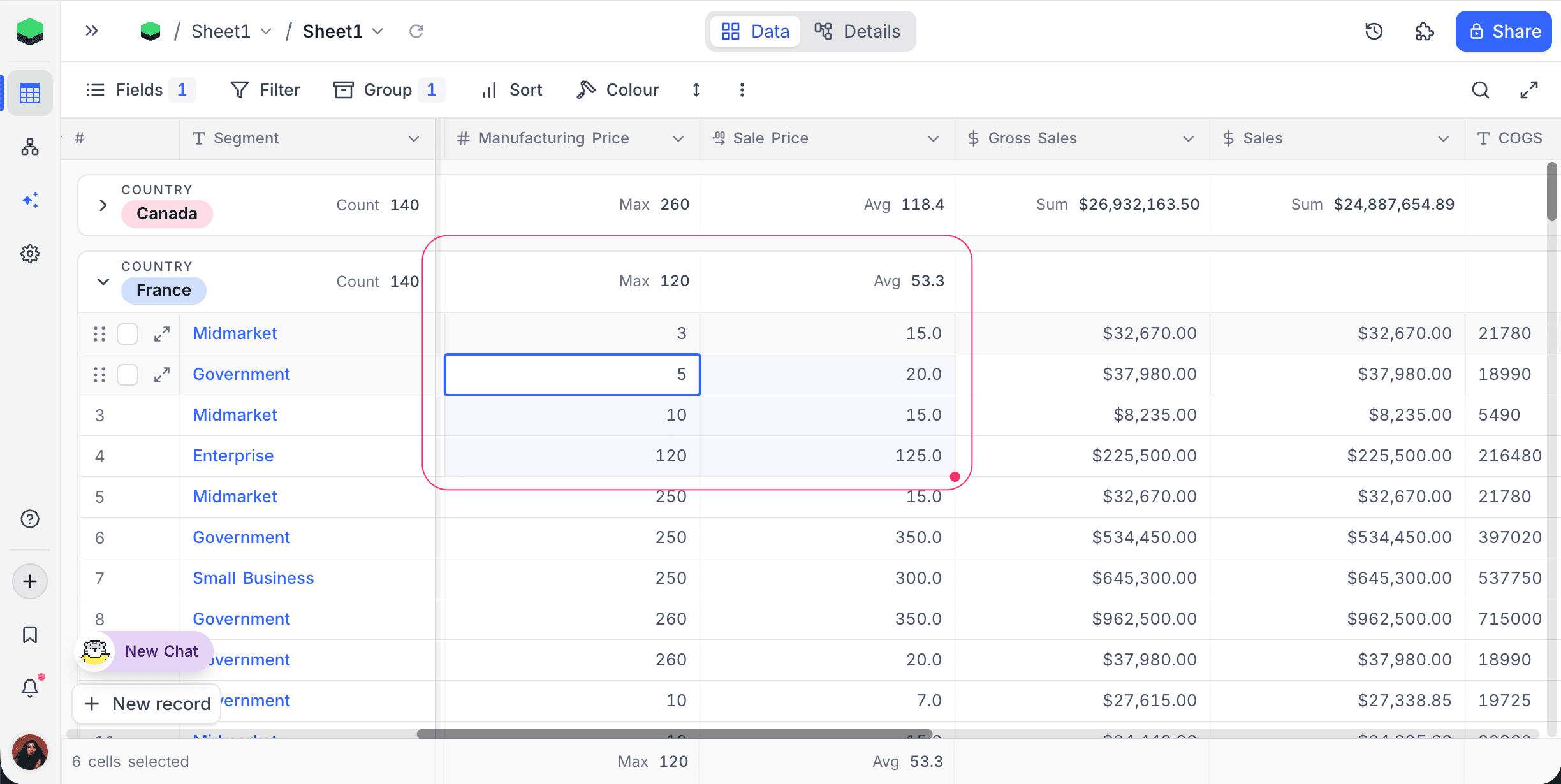Viewport: 1561px width, 784px height.
Task: Open the grid table view in the sidebar
Action: (x=29, y=93)
